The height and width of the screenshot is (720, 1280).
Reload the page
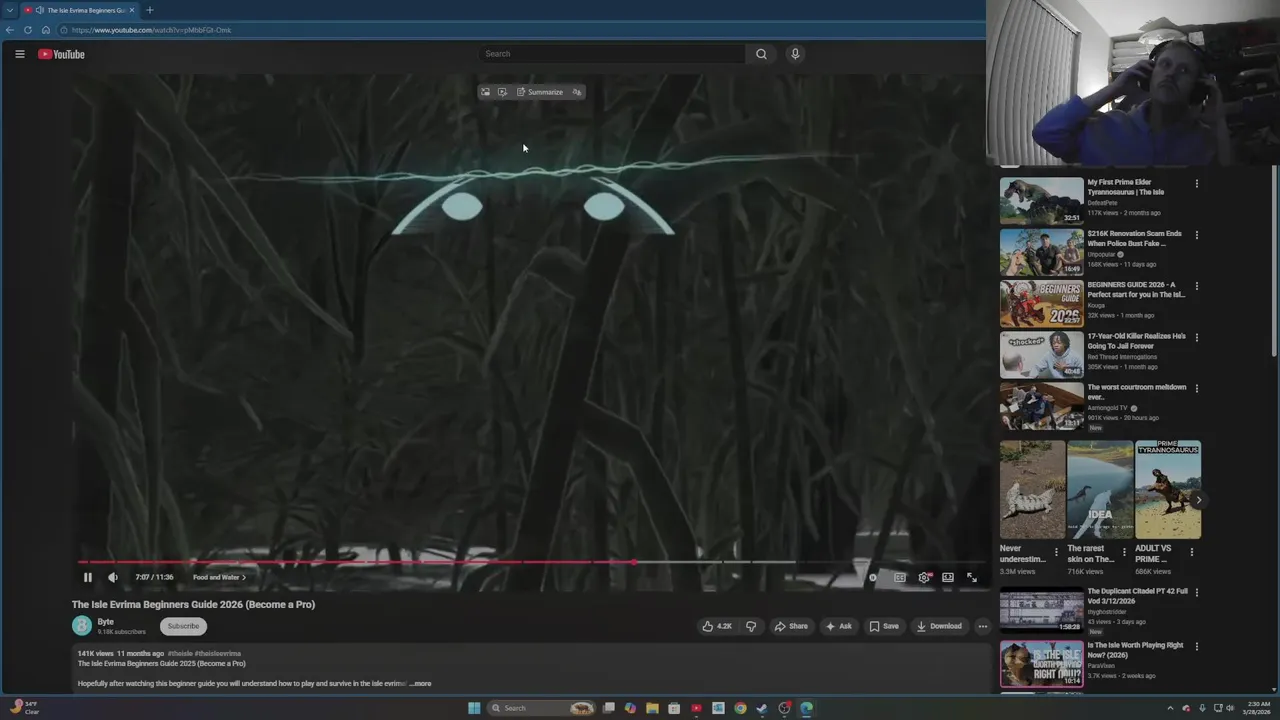coord(28,30)
